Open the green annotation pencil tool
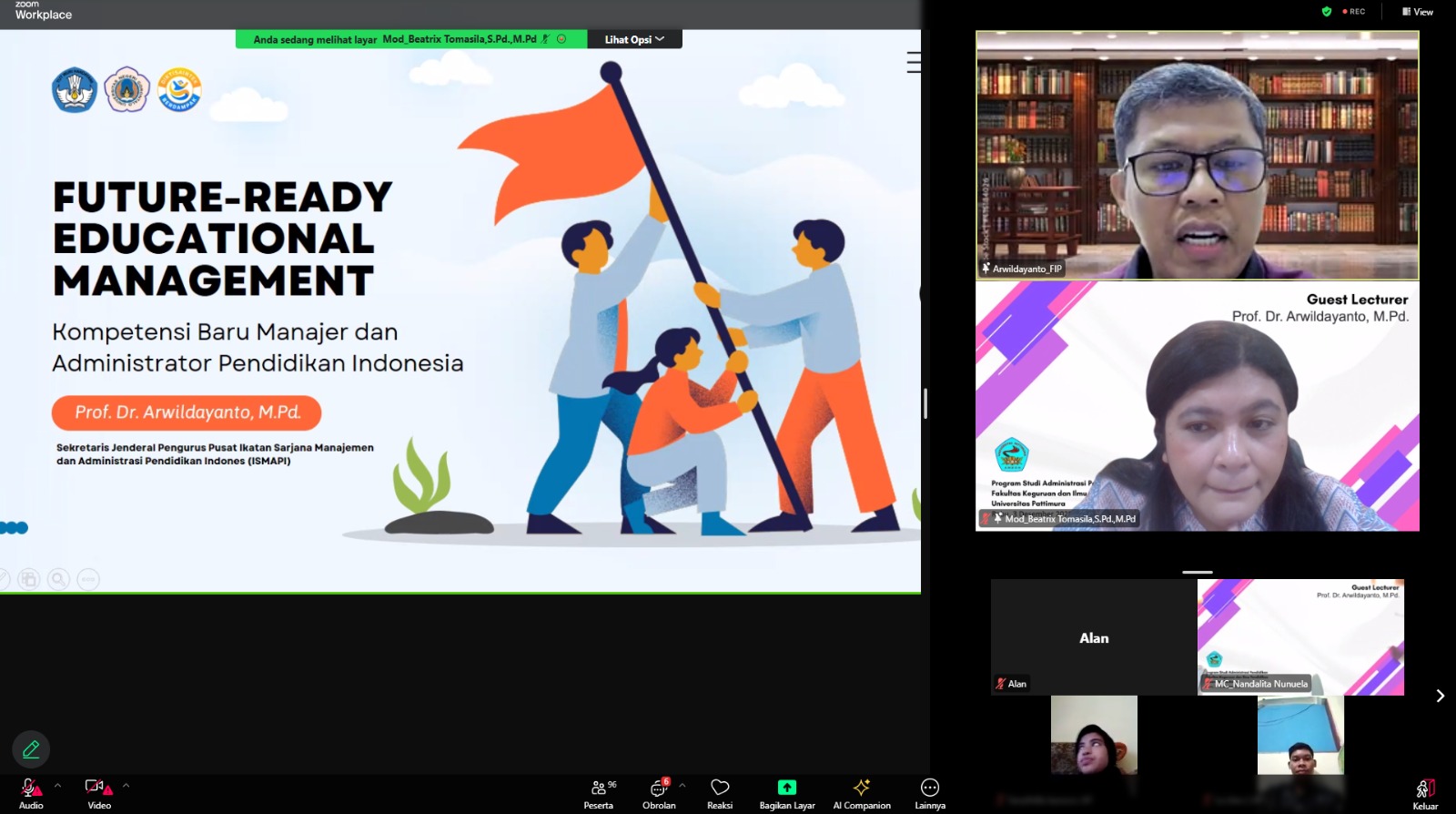The height and width of the screenshot is (814, 1456). (x=31, y=749)
